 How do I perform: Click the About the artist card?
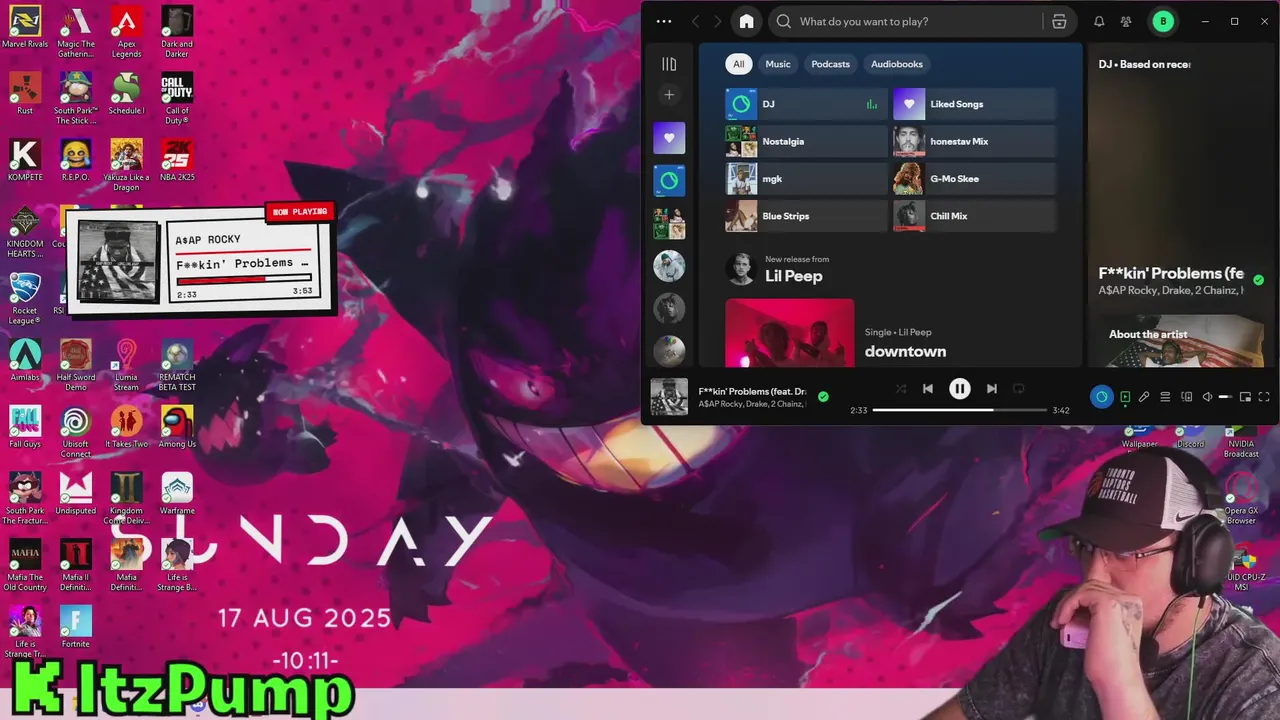pos(1182,342)
